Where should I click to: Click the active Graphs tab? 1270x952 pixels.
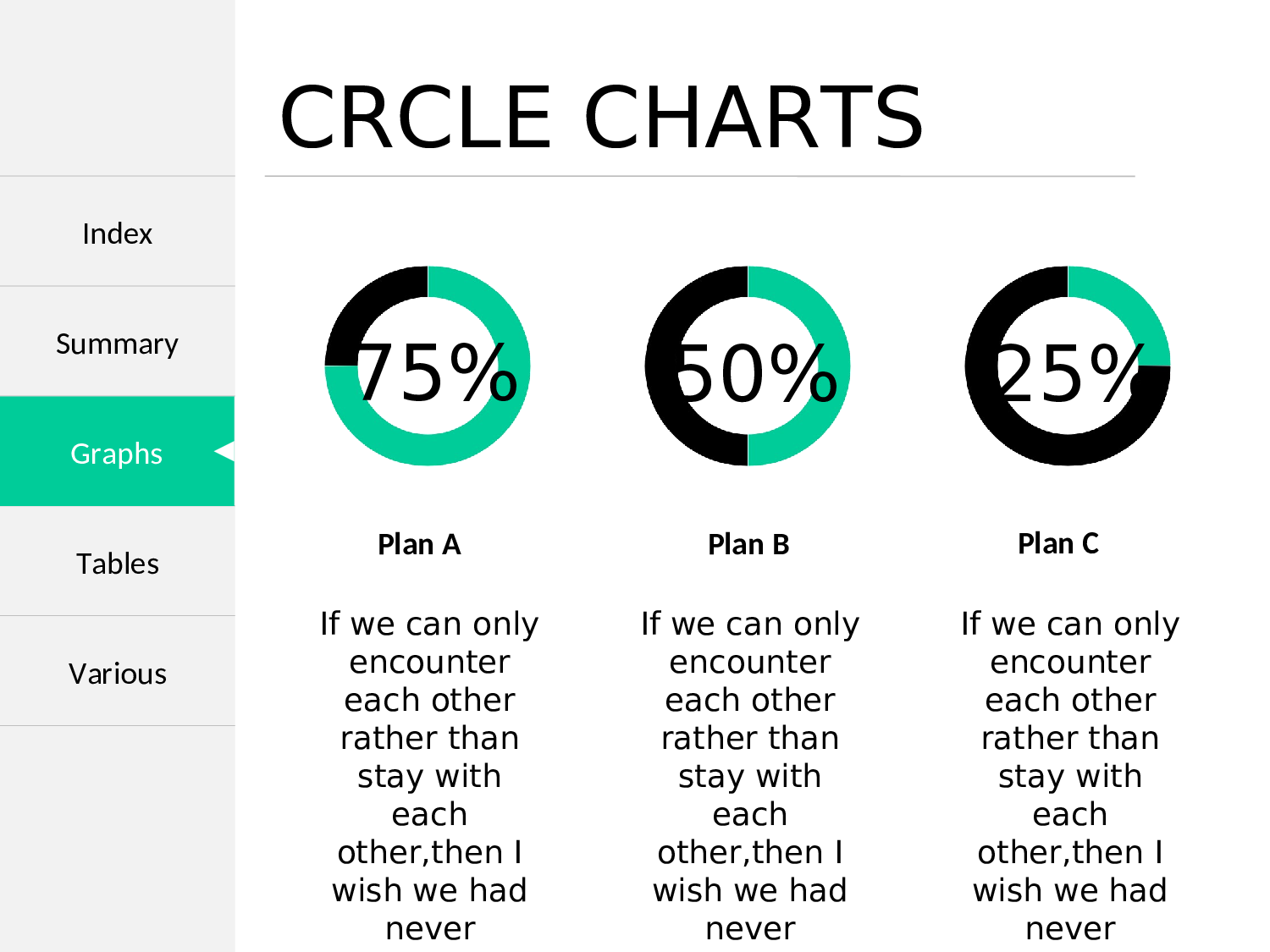tap(117, 453)
